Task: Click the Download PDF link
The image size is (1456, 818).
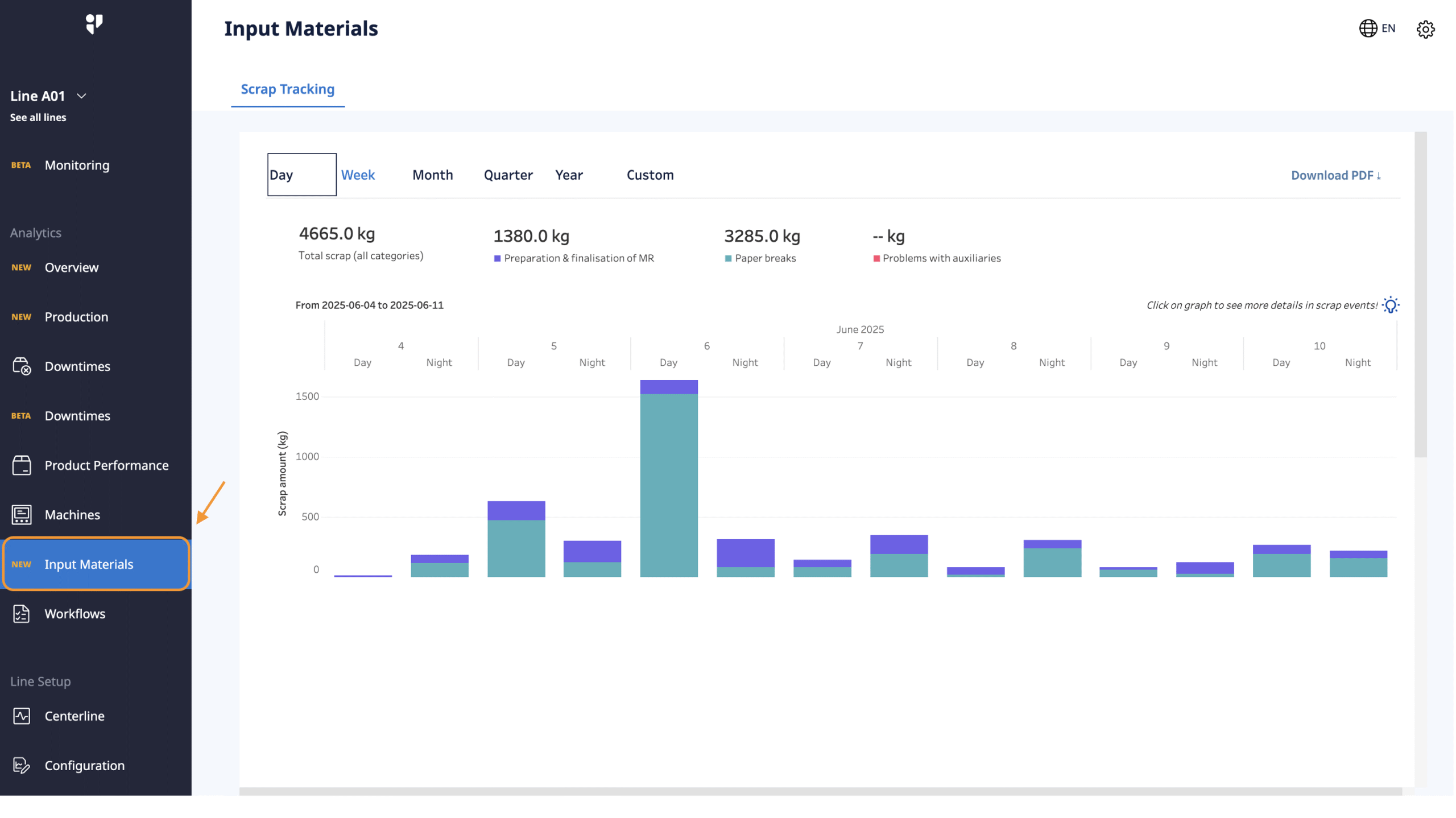Action: pyautogui.click(x=1337, y=175)
